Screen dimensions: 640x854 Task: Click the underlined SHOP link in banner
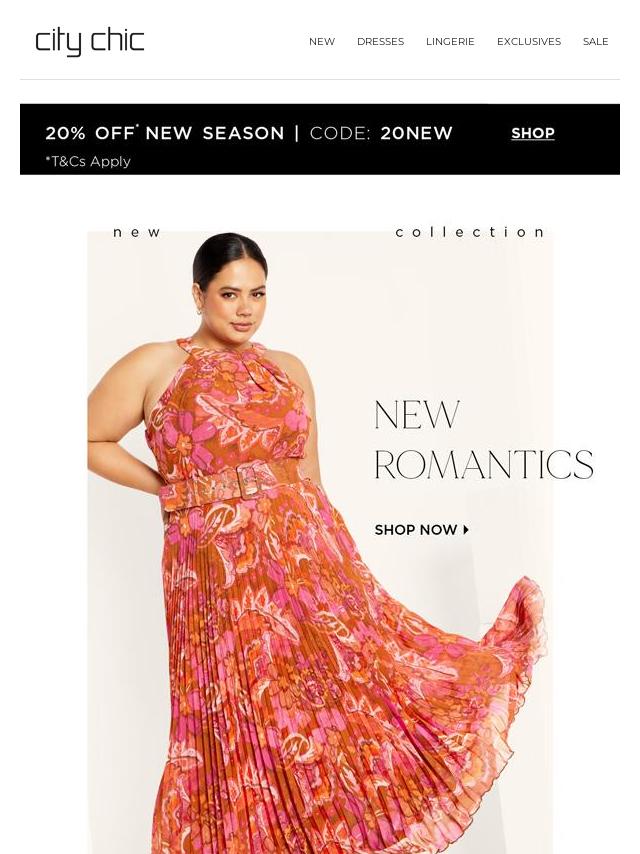pyautogui.click(x=533, y=133)
